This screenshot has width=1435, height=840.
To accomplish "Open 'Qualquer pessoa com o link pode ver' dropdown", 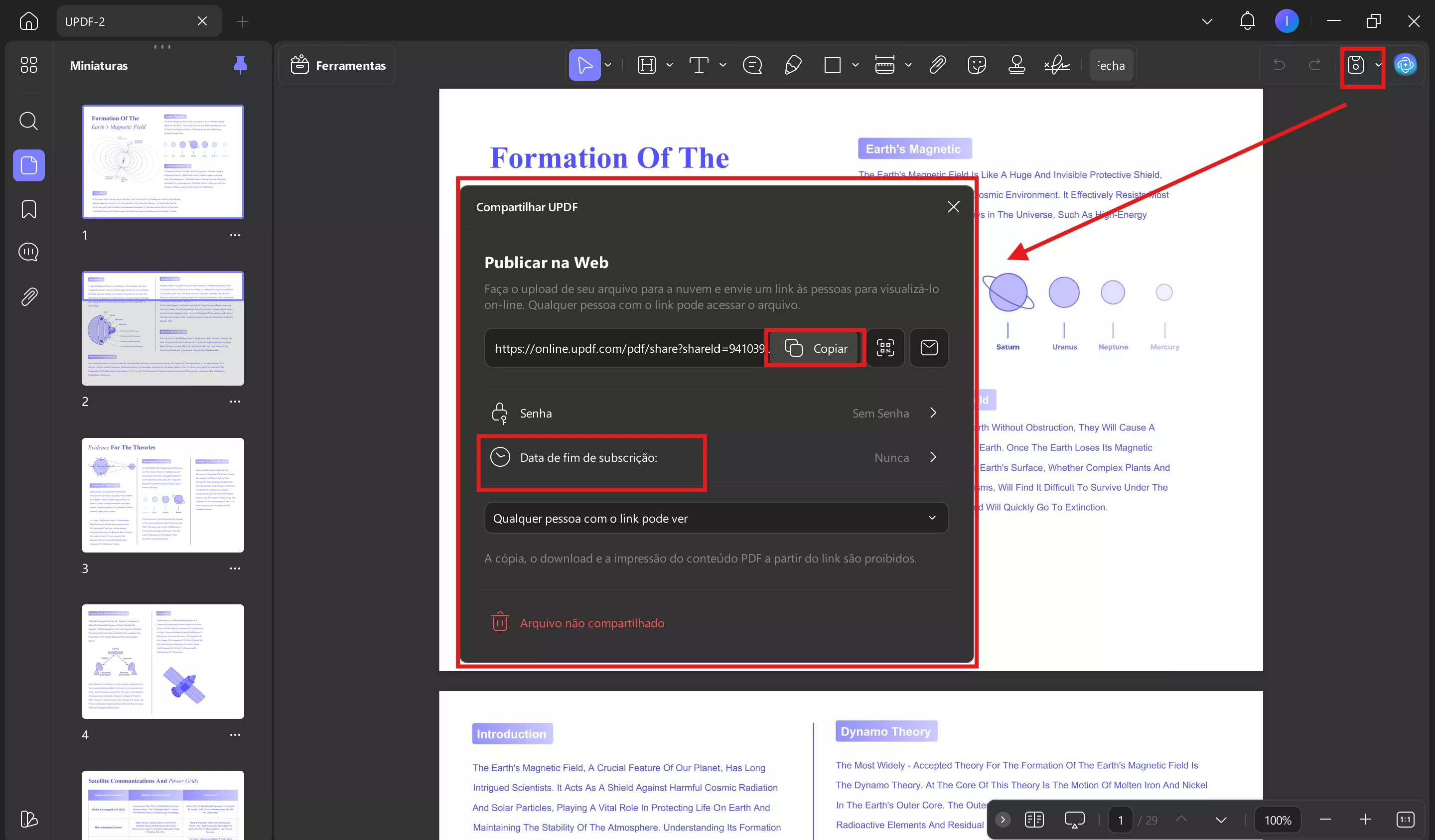I will pyautogui.click(x=716, y=518).
